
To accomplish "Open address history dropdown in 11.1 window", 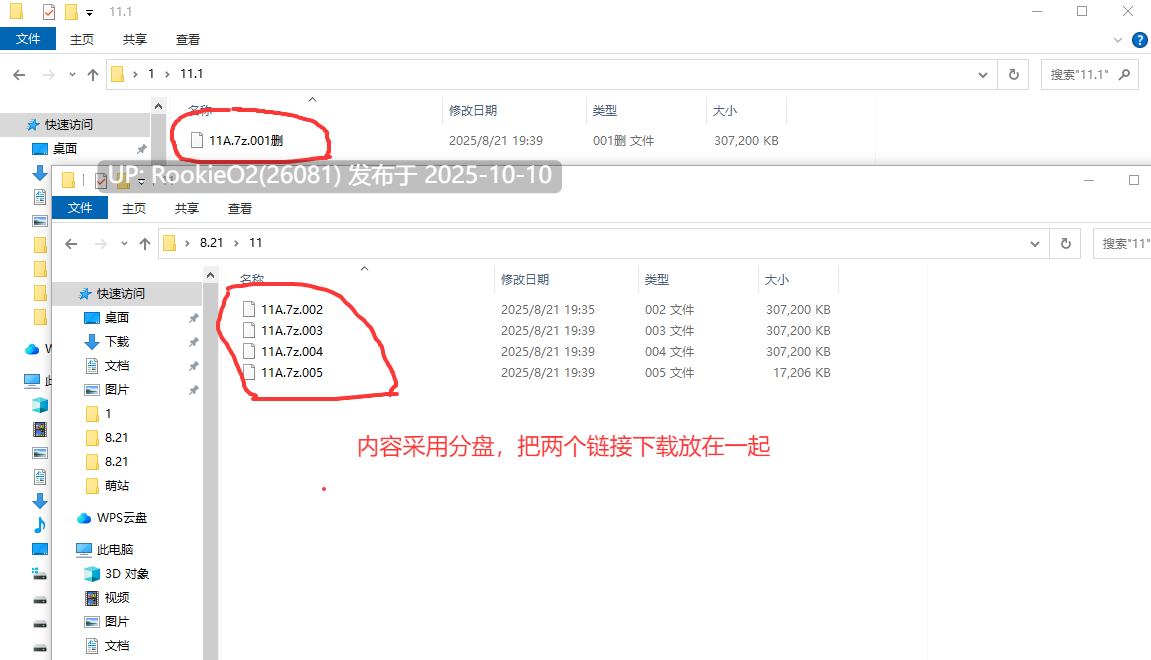I will click(x=983, y=74).
